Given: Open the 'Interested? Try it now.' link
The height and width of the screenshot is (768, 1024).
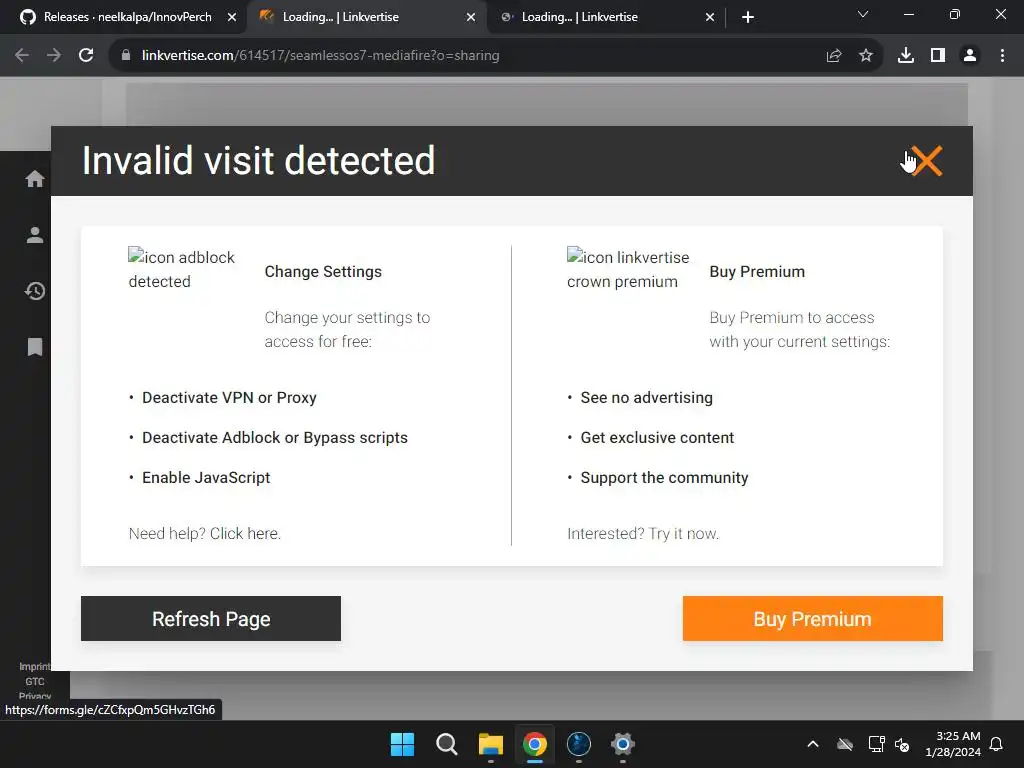Looking at the screenshot, I should (643, 534).
